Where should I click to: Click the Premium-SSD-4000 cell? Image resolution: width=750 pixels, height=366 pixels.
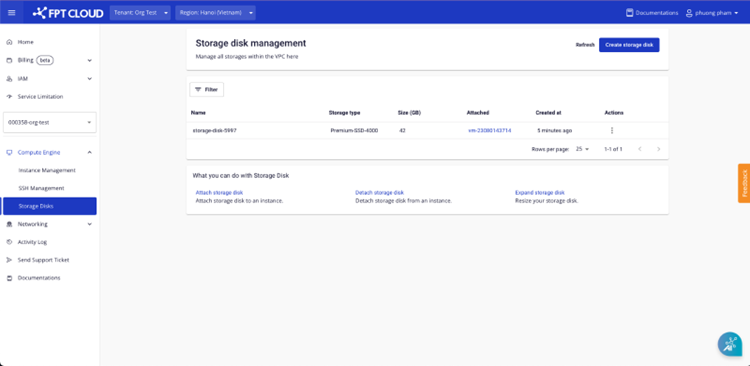(x=354, y=130)
